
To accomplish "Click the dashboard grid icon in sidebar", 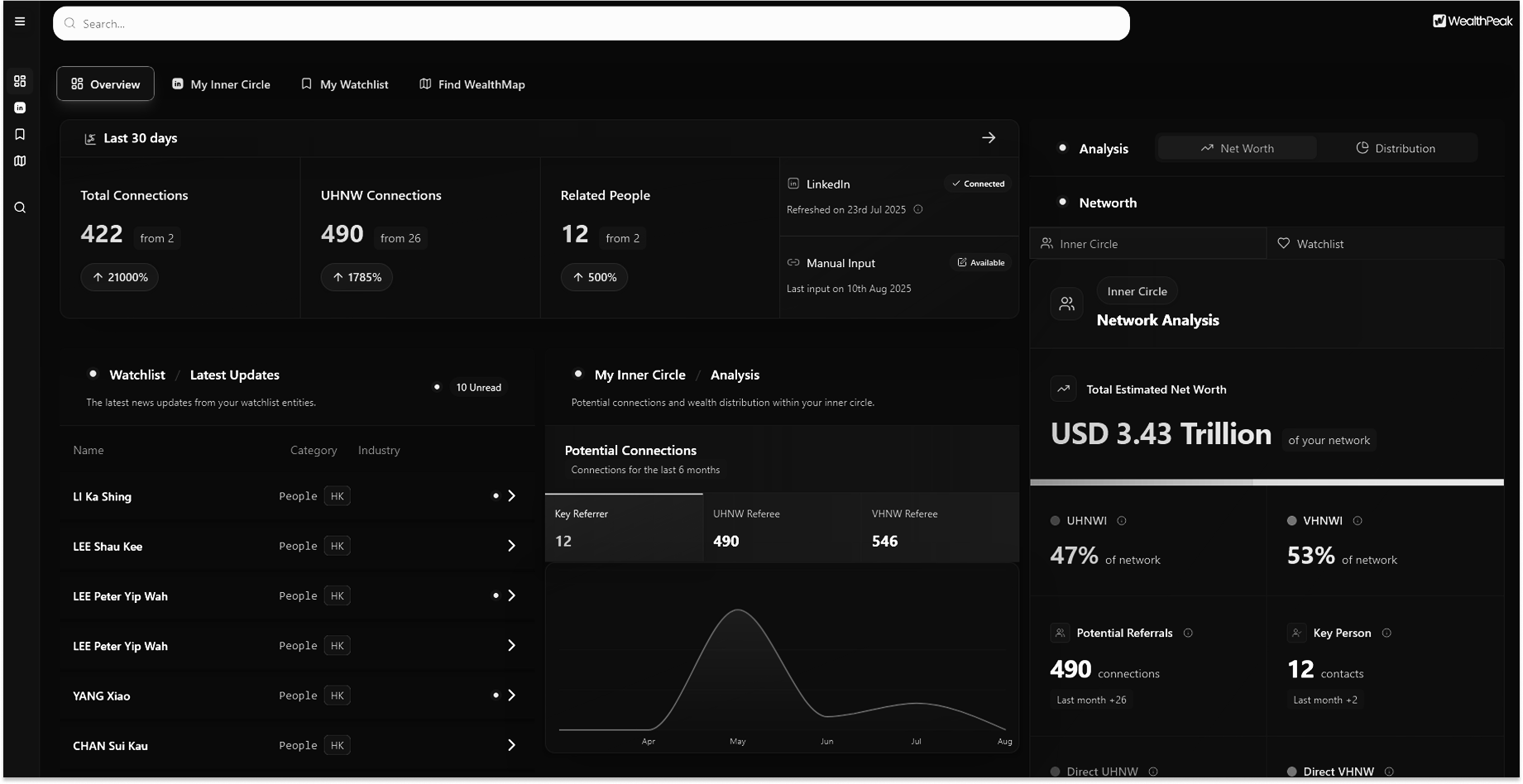I will [x=20, y=81].
